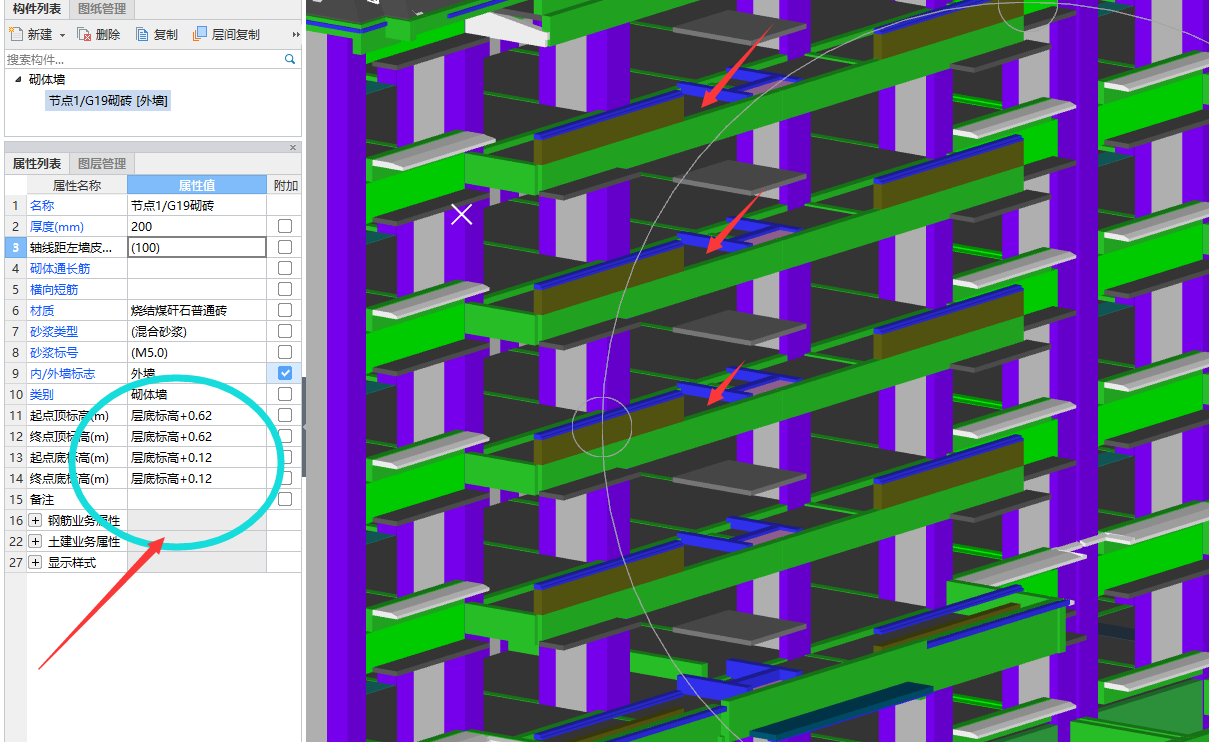Image resolution: width=1209 pixels, height=742 pixels.
Task: Click the empty 备注 value cell
Action: tap(197, 499)
